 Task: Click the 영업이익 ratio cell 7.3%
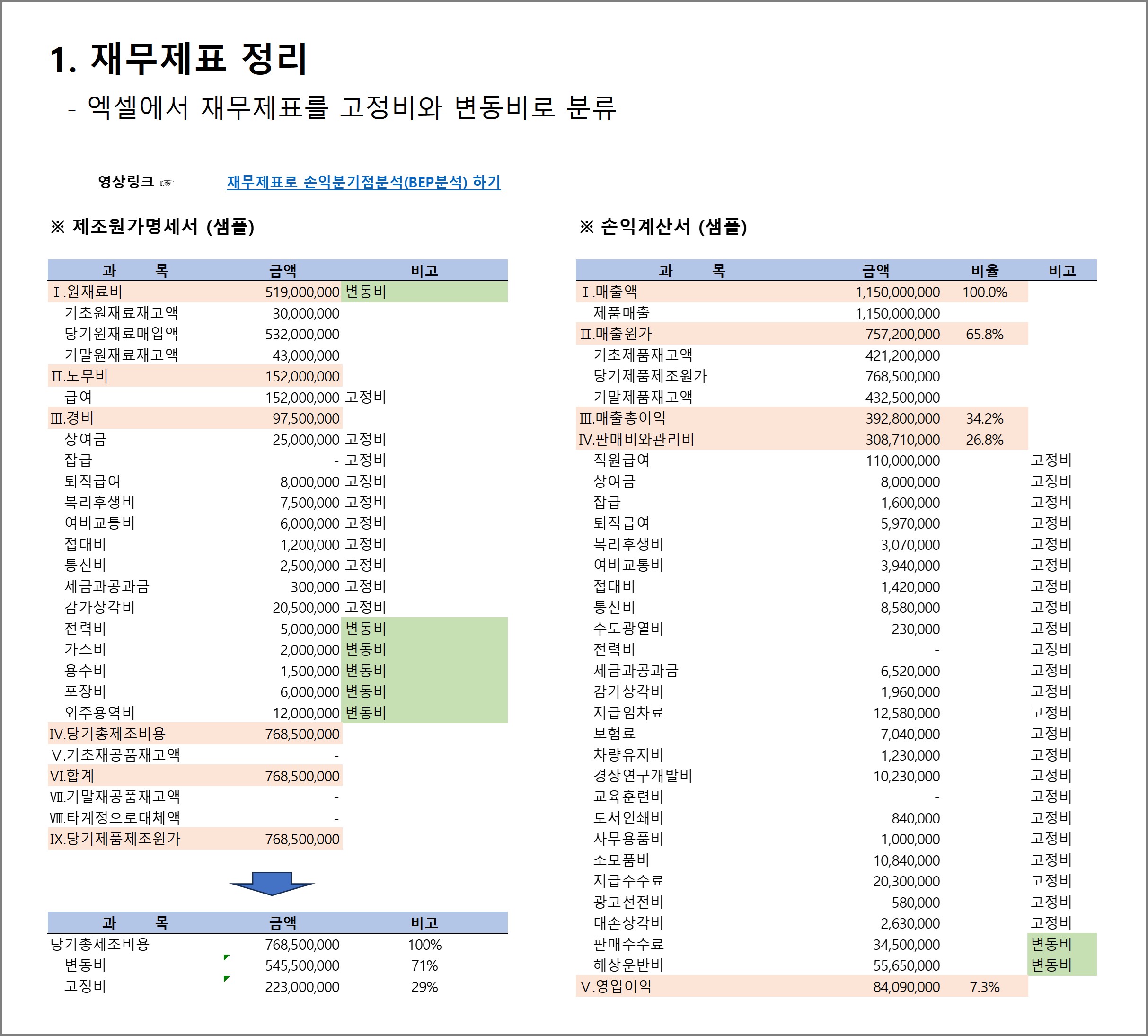click(984, 987)
